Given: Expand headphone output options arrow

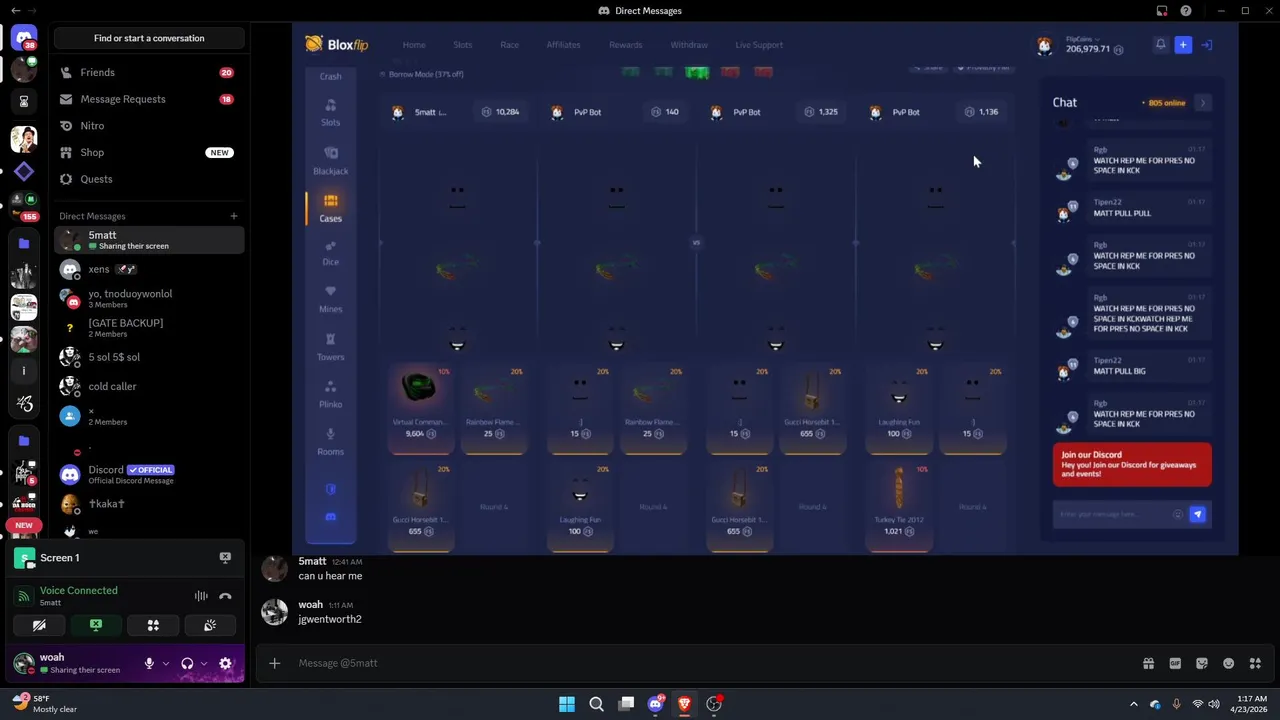Looking at the screenshot, I should pyautogui.click(x=204, y=663).
